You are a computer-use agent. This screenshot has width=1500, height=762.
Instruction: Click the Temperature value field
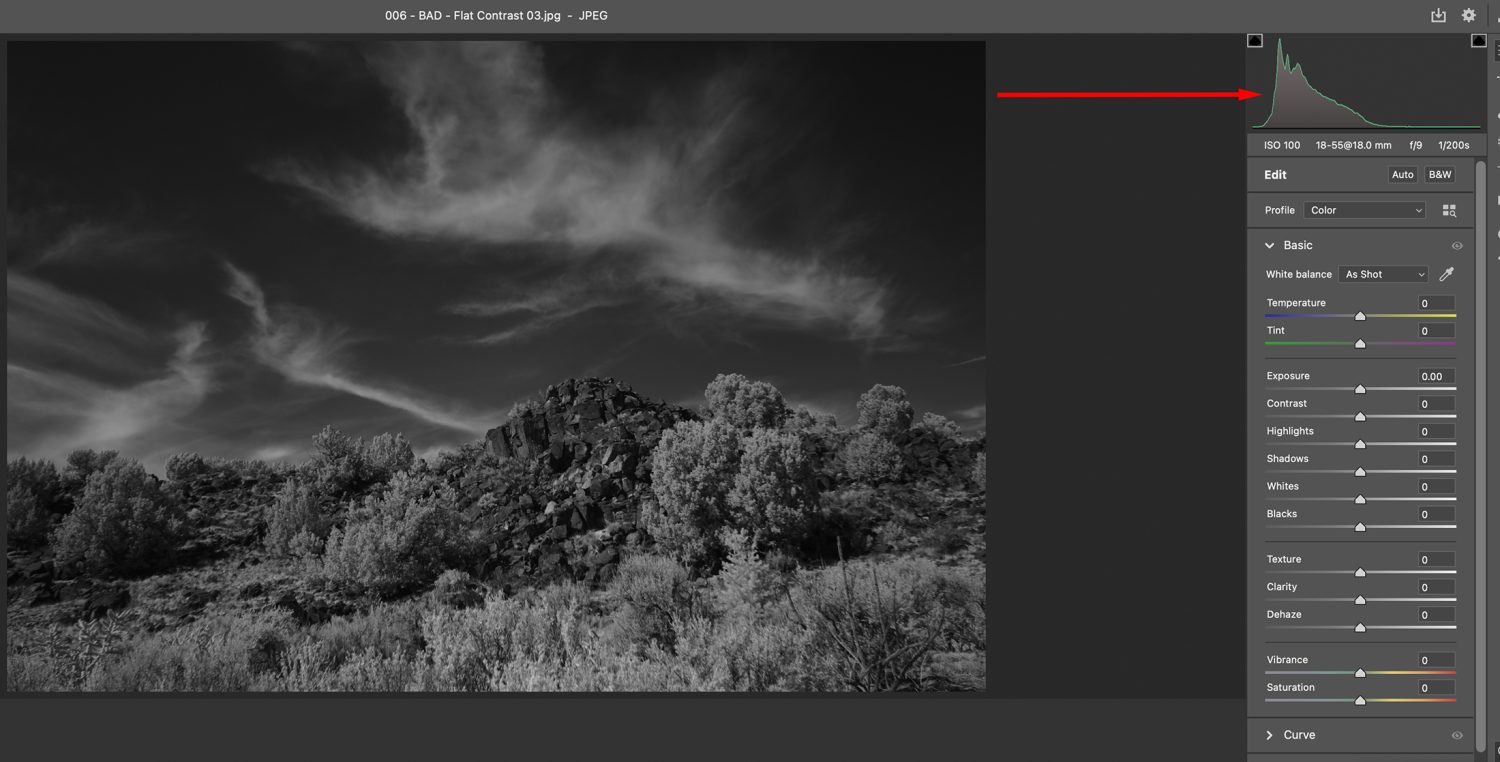1436,303
